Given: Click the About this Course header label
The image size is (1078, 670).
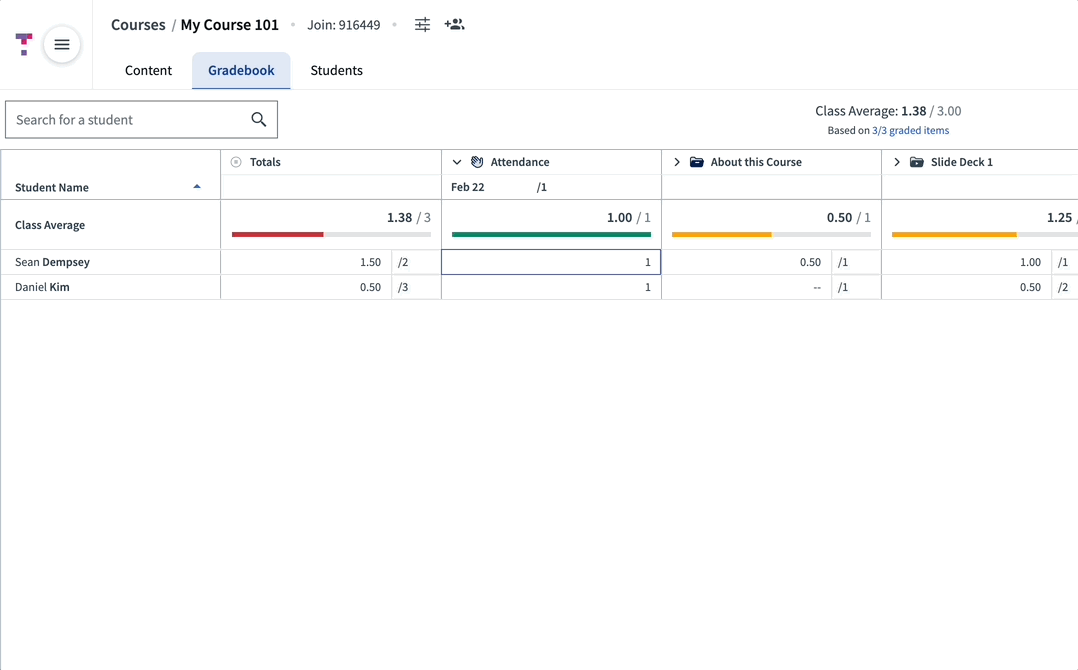Looking at the screenshot, I should [x=756, y=162].
